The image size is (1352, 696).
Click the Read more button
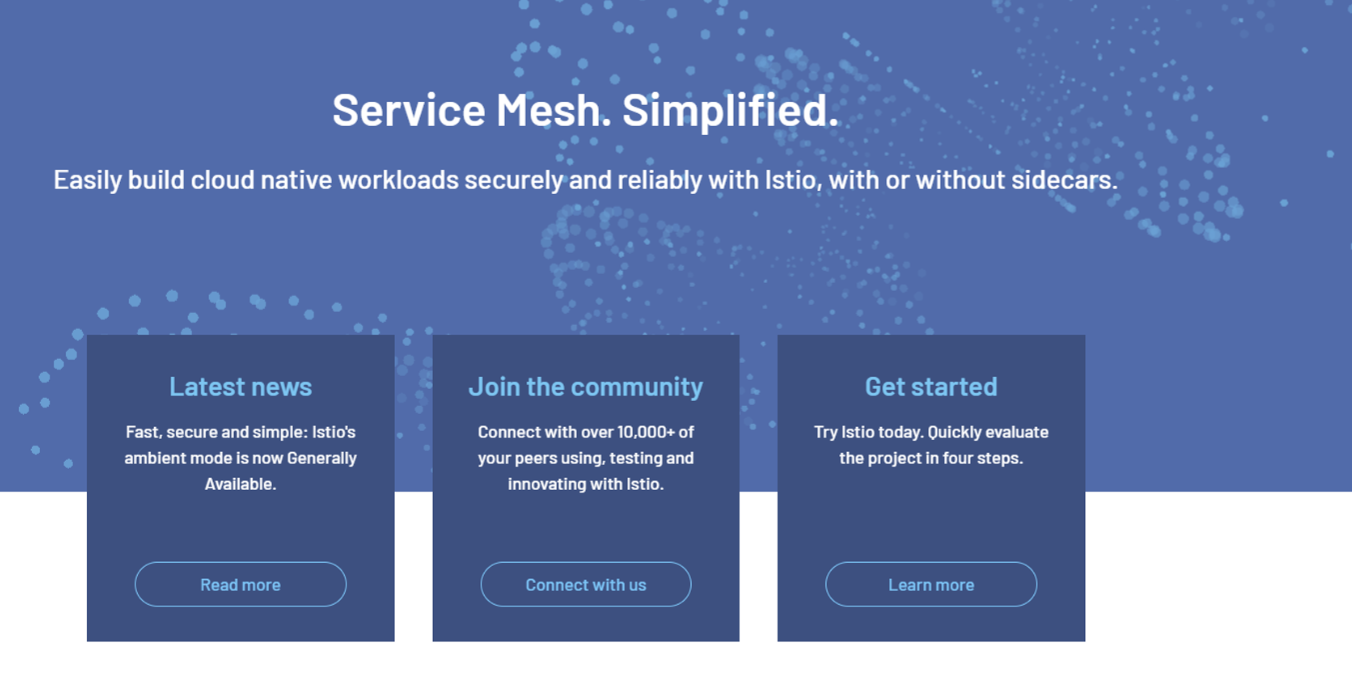(x=240, y=584)
